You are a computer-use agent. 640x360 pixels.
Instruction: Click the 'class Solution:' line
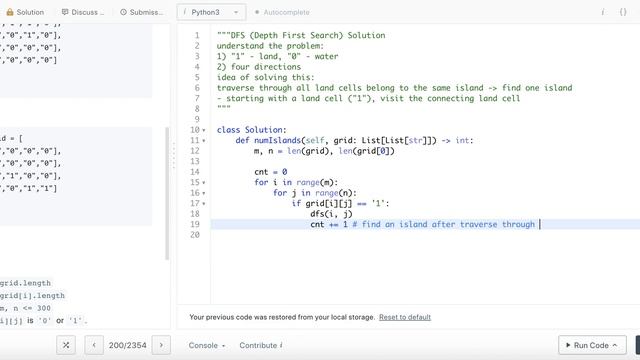click(x=251, y=130)
